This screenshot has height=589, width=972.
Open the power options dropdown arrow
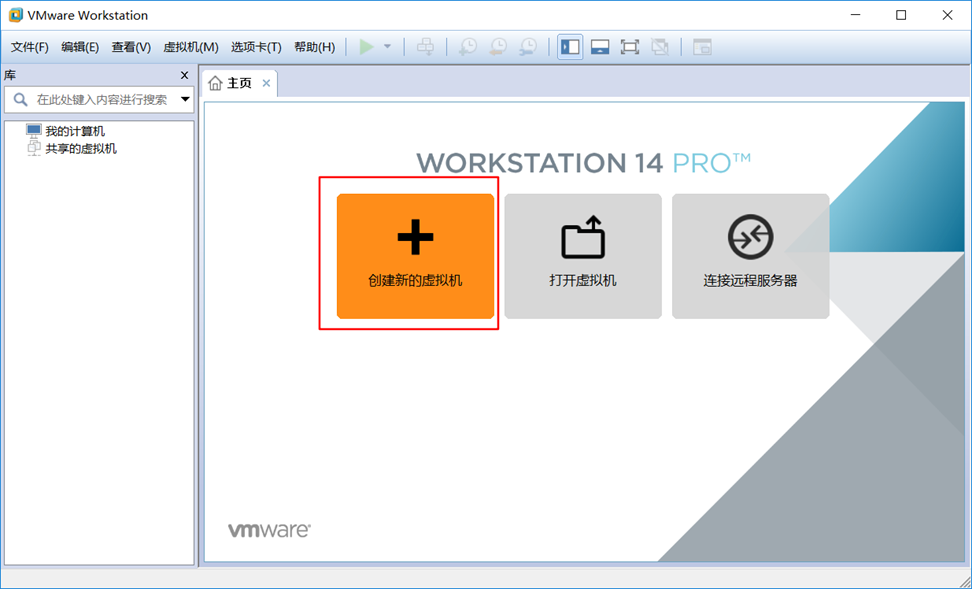[x=387, y=47]
